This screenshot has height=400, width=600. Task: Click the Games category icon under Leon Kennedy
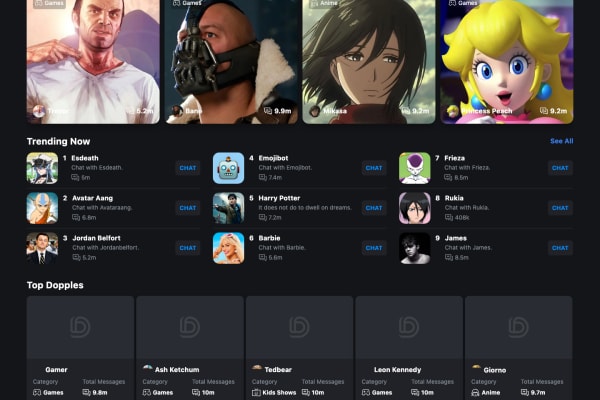click(366, 392)
